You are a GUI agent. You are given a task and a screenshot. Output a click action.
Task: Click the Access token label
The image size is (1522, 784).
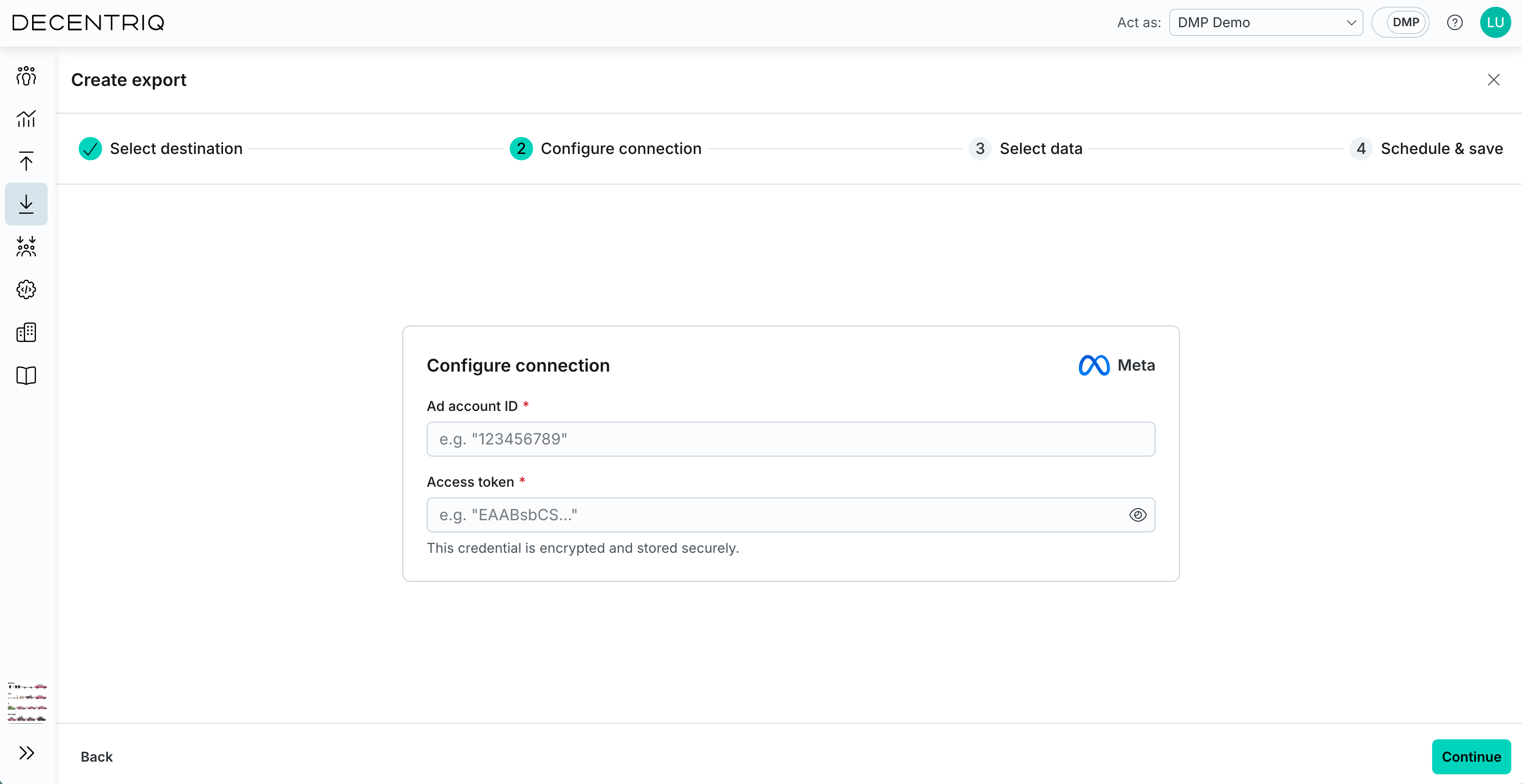(x=470, y=481)
